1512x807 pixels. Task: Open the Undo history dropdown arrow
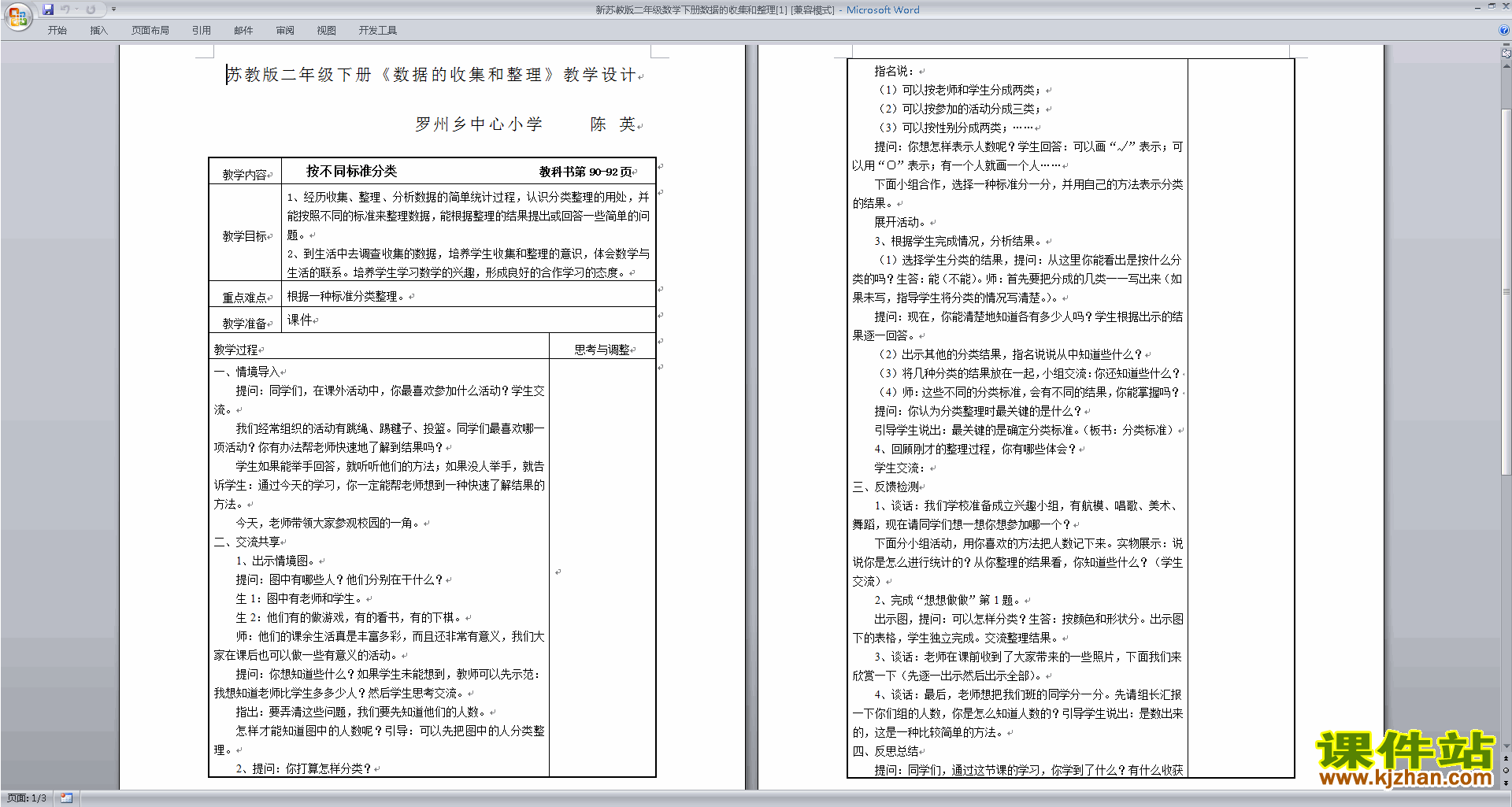[x=76, y=9]
